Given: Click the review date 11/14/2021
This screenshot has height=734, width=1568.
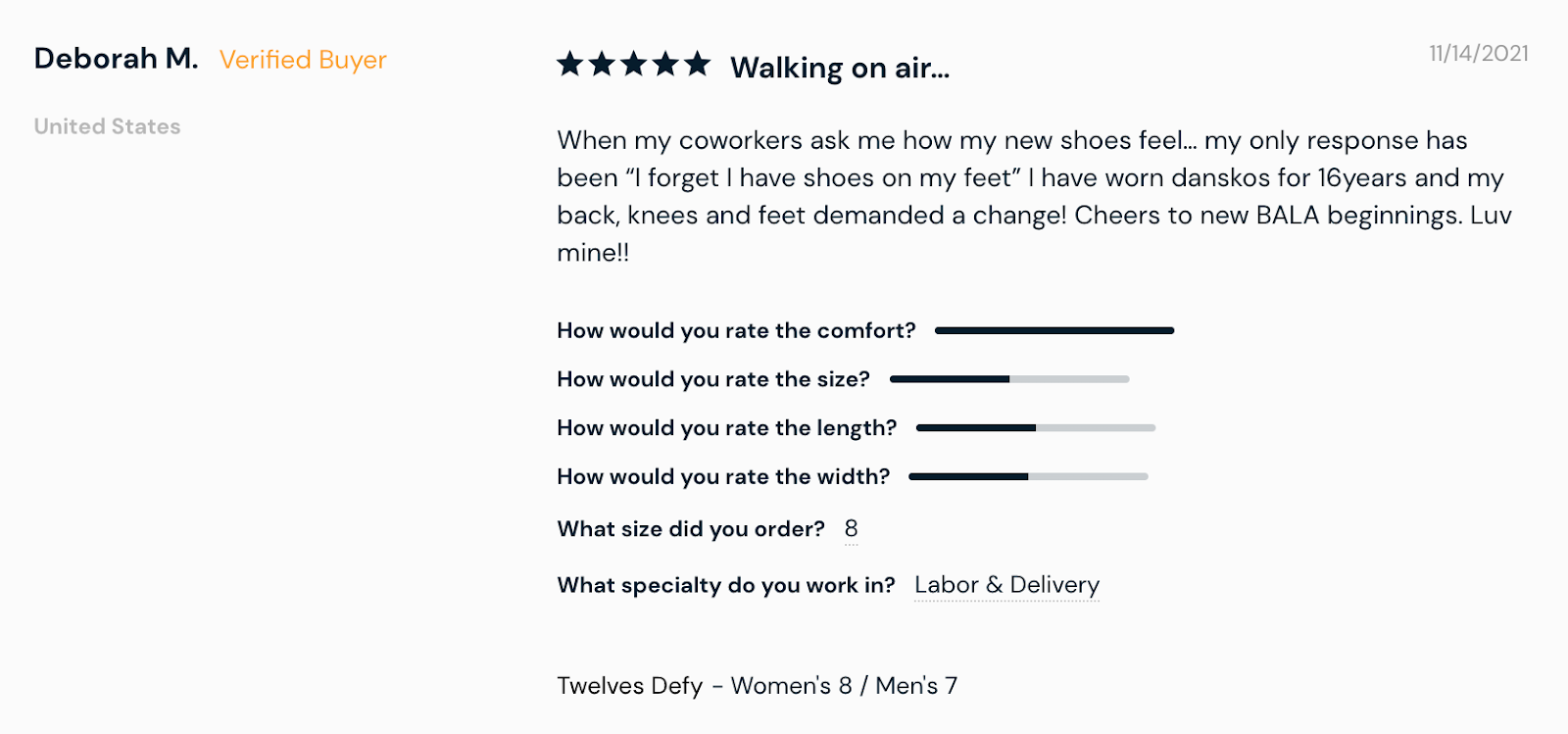Looking at the screenshot, I should [1478, 54].
